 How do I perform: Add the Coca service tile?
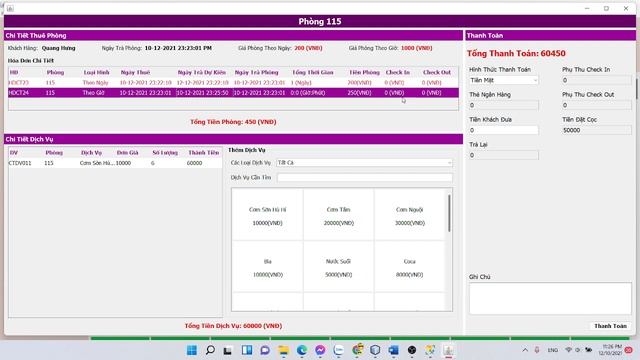pos(410,267)
